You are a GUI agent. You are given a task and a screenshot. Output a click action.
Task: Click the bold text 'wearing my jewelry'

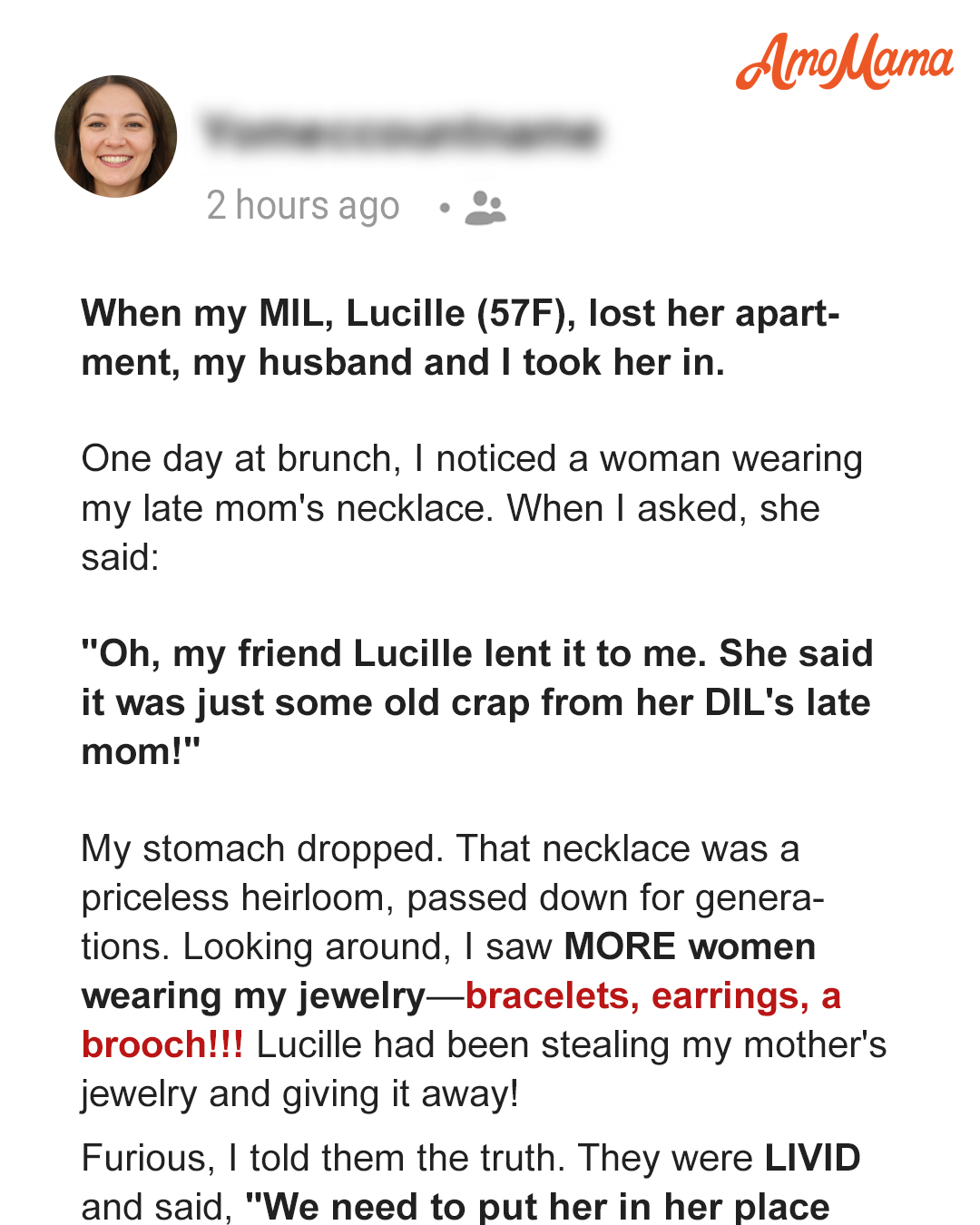pyautogui.click(x=253, y=996)
